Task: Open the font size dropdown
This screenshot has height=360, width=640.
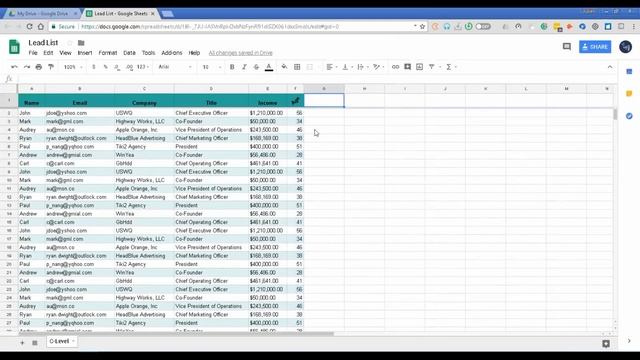Action: point(211,67)
